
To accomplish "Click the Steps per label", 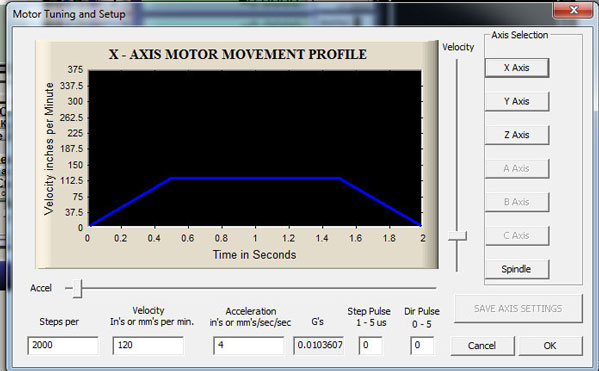I will [59, 322].
